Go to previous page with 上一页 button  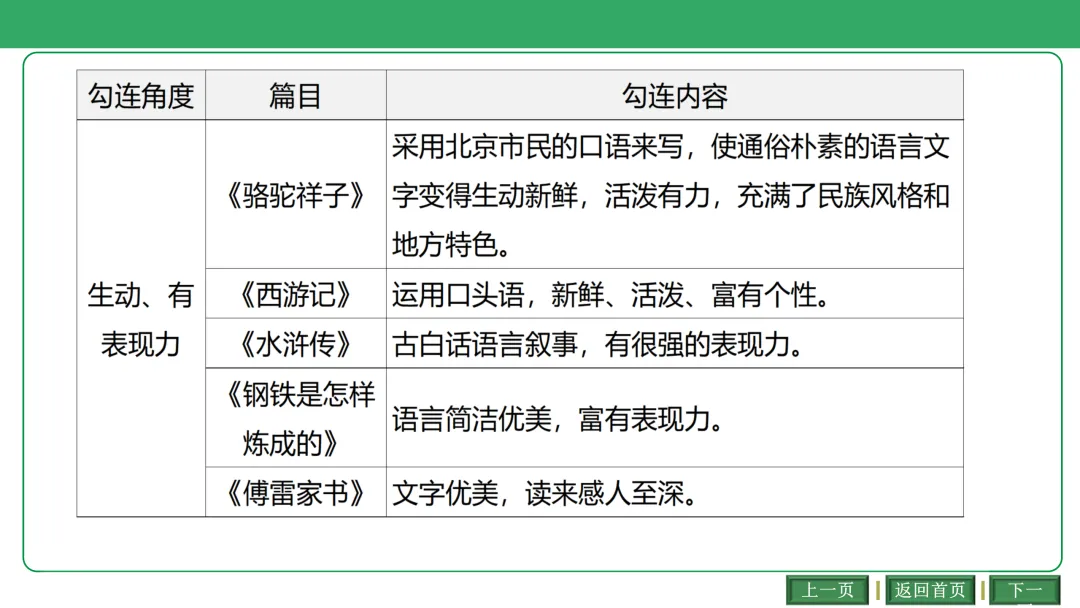(827, 590)
